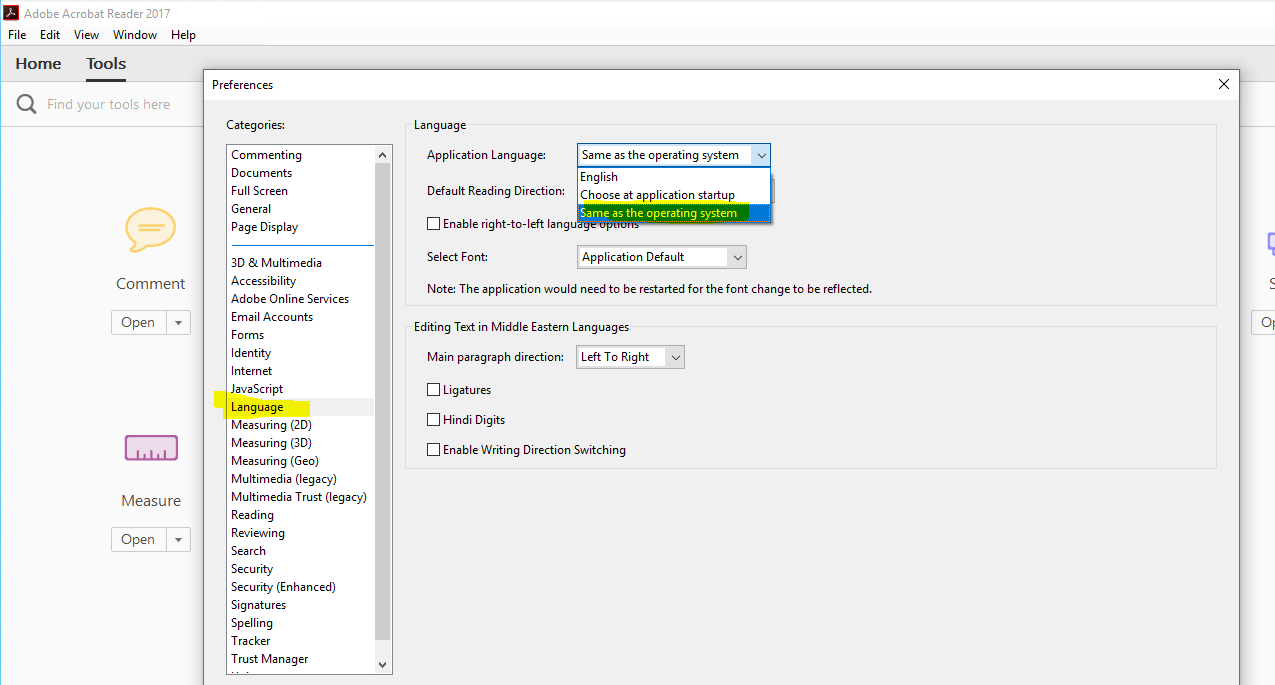
Task: Toggle the Hindi Digits checkbox
Action: 434,420
